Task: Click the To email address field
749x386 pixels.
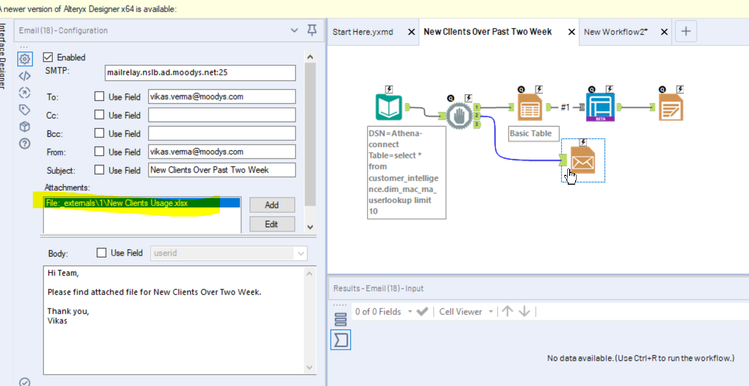Action: (x=222, y=96)
